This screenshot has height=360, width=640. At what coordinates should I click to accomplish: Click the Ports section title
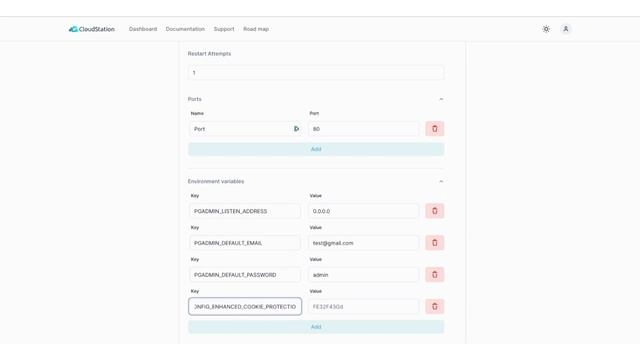coord(195,99)
